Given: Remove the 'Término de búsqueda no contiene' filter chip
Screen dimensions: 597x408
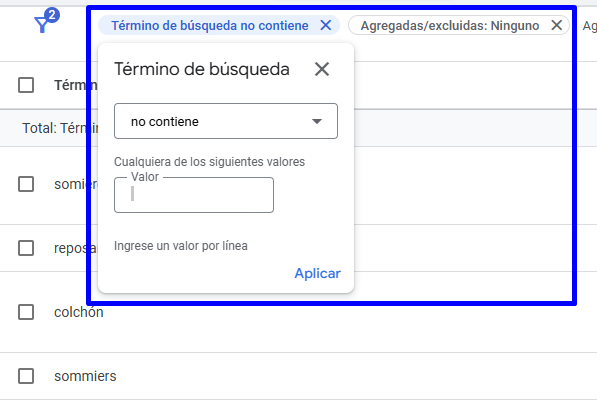Looking at the screenshot, I should [326, 26].
